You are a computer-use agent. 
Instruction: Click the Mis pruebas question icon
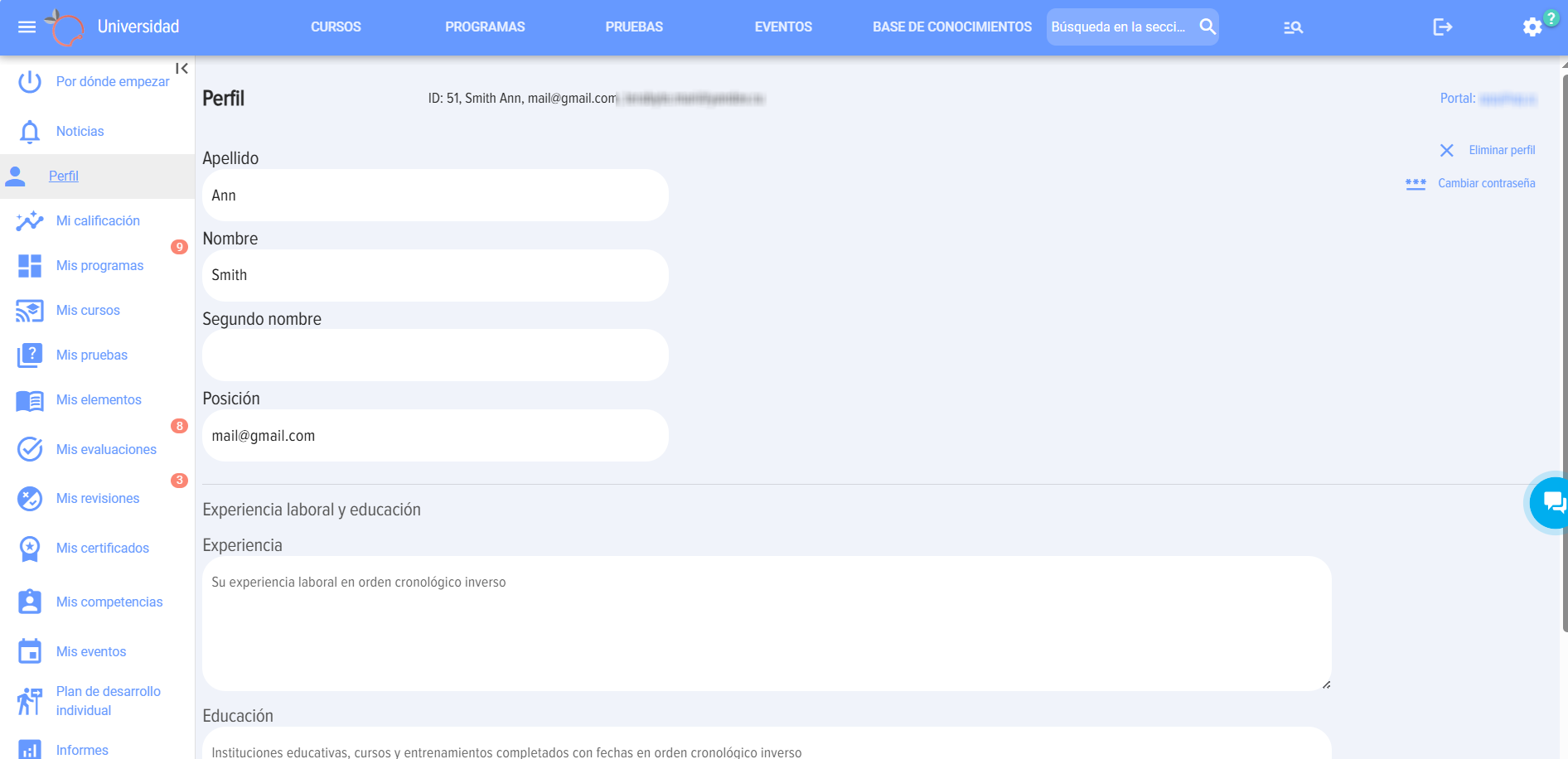[30, 355]
